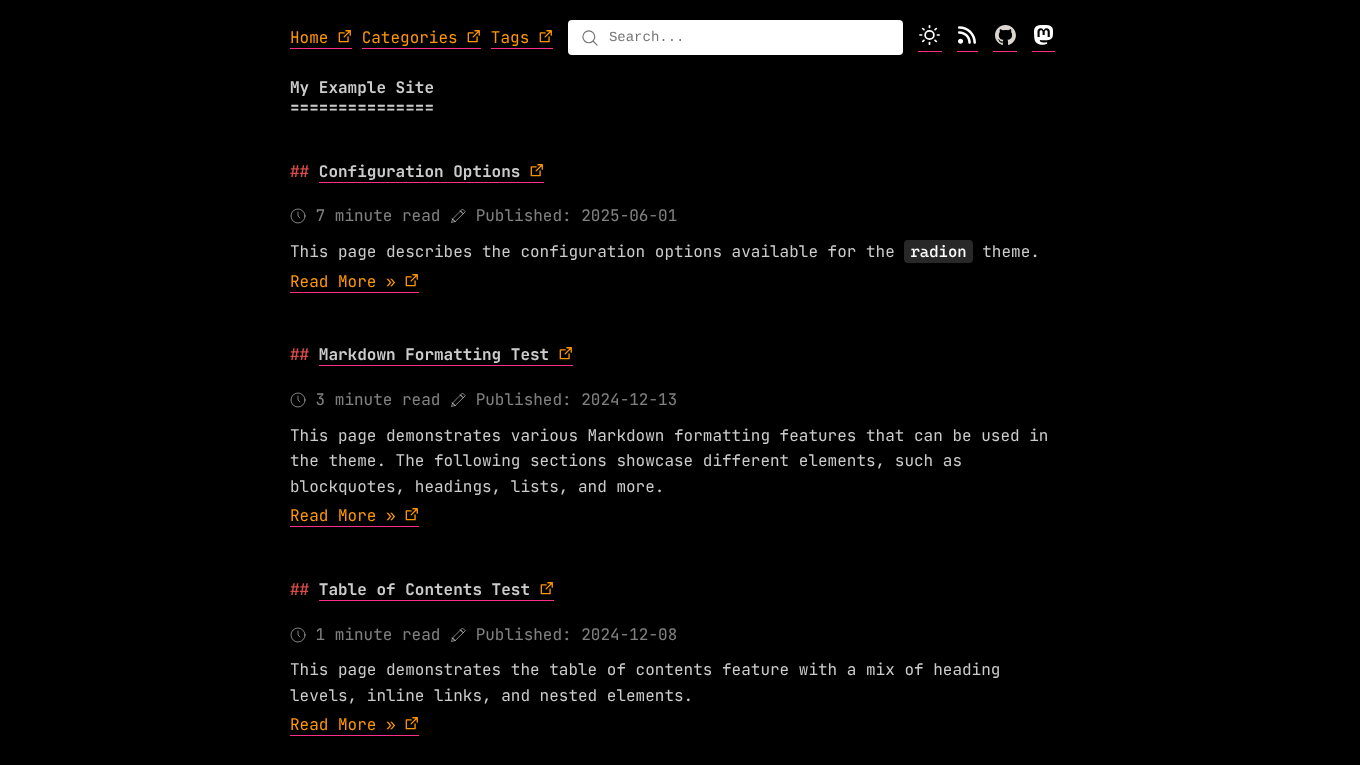Open the Markdown Formatting Test post title
This screenshot has height=765, width=1360.
coord(433,354)
